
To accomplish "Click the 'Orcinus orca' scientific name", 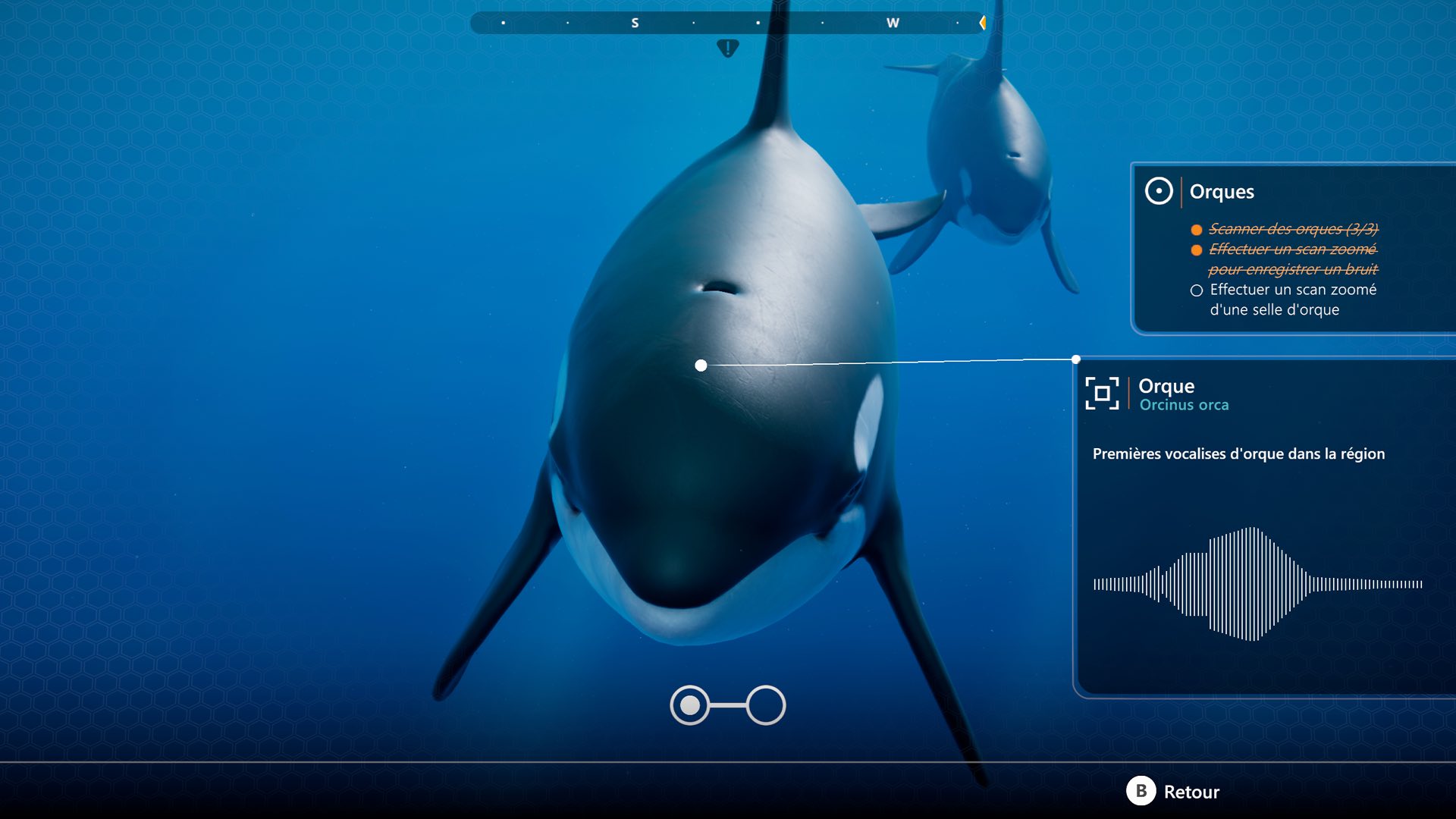I will click(1184, 405).
